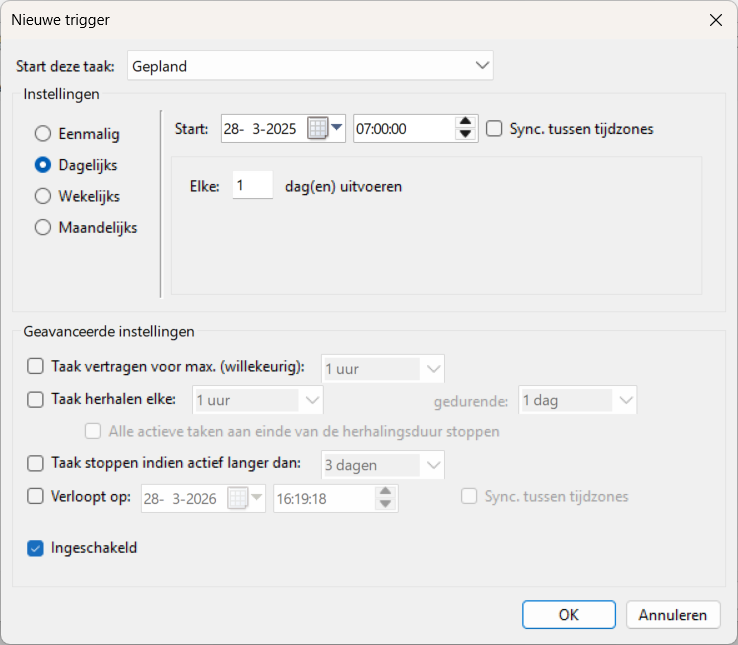The image size is (738, 645).
Task: Increase start time with up spinner arrow
Action: 465,122
